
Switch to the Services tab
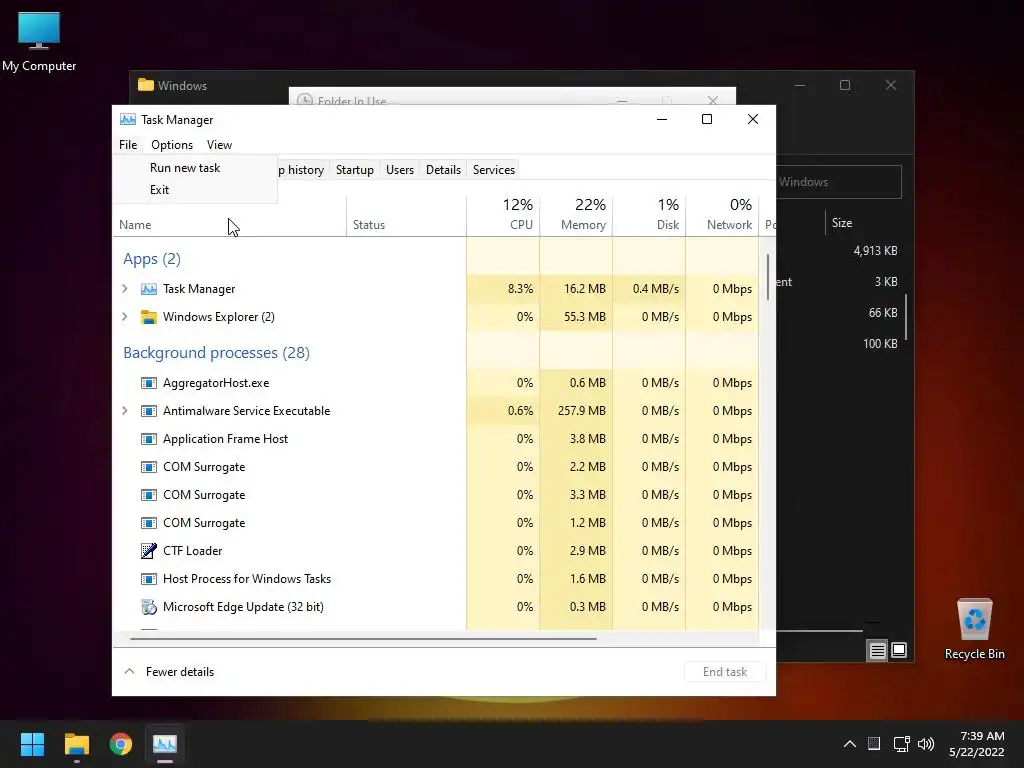pos(494,170)
